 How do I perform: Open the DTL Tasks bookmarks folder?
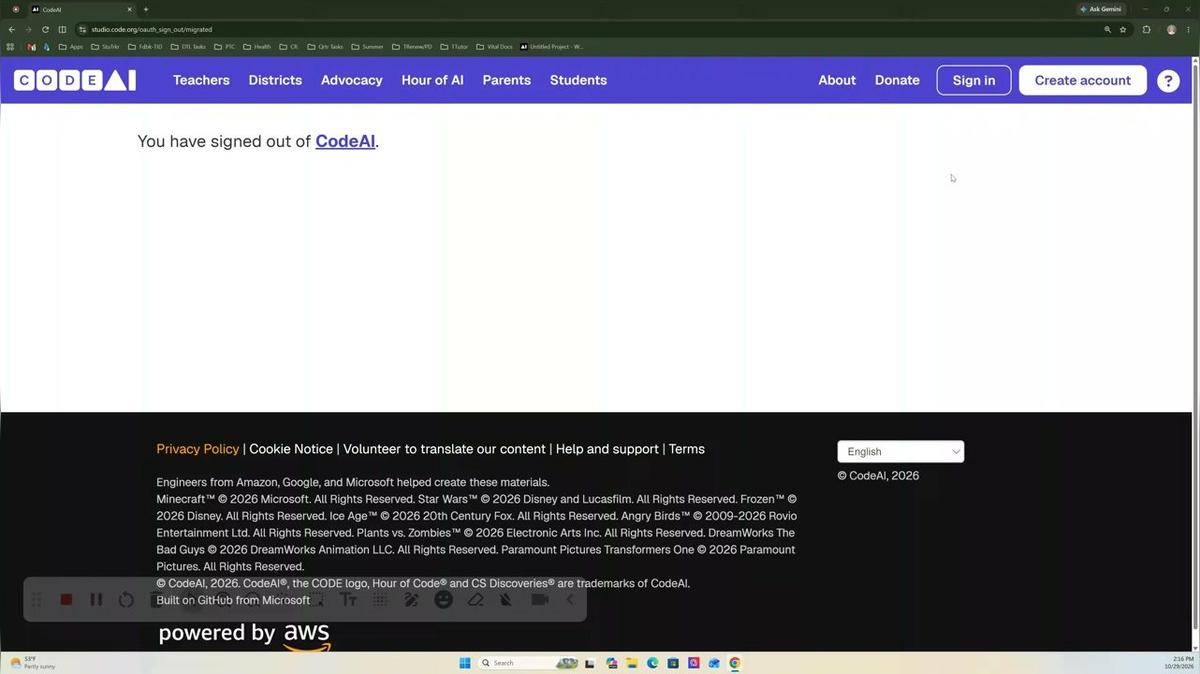[x=188, y=47]
